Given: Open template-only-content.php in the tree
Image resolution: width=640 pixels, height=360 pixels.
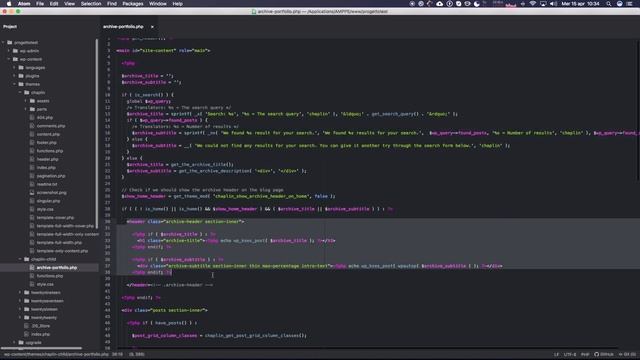Looking at the screenshot, I should coord(62,251).
